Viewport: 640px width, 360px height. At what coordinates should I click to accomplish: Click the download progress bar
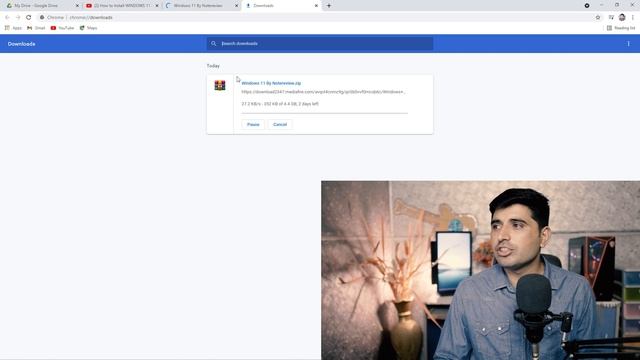324,113
